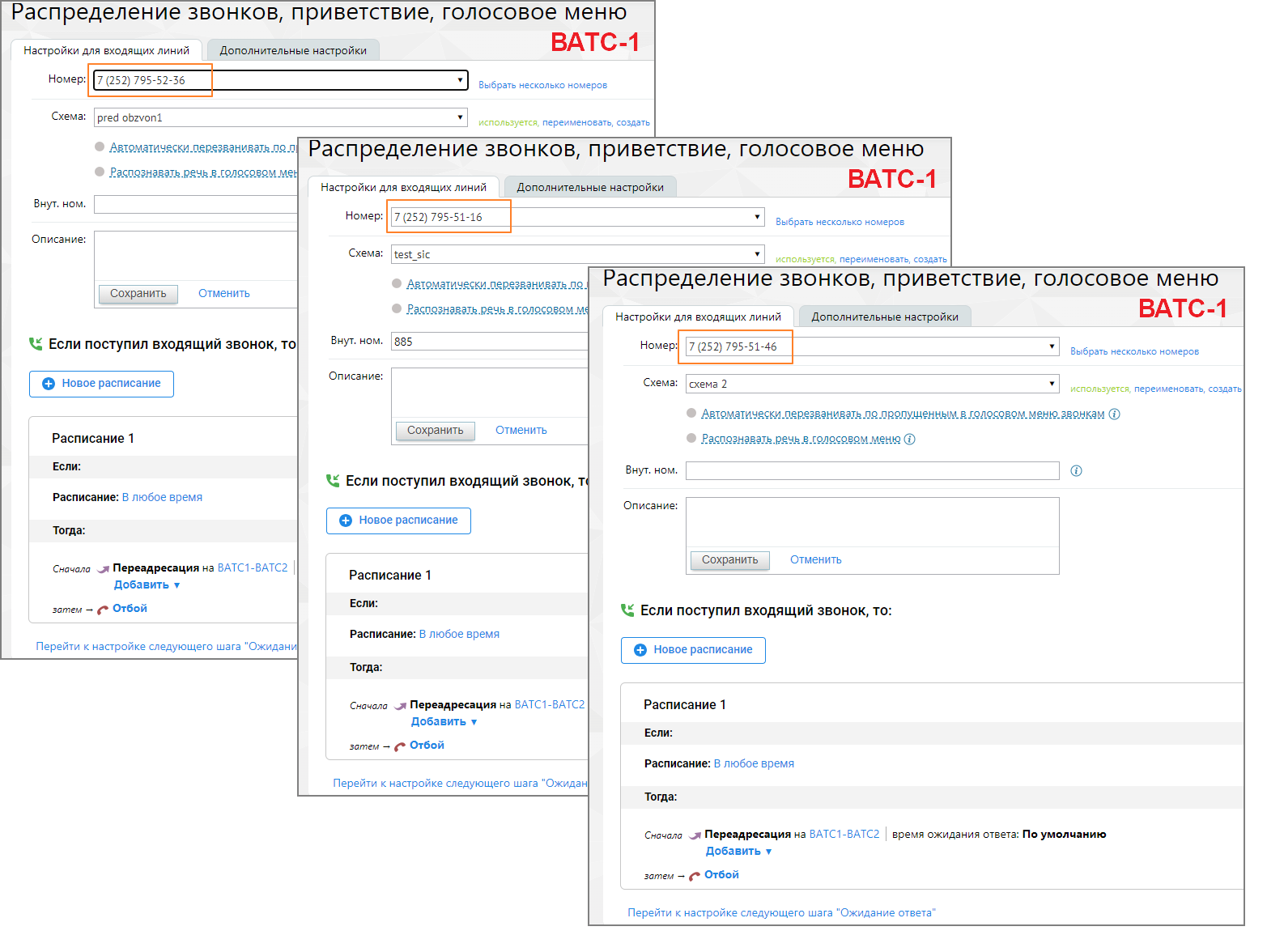
Task: Click the Внут. ном. field containing 885
Action: 490,341
